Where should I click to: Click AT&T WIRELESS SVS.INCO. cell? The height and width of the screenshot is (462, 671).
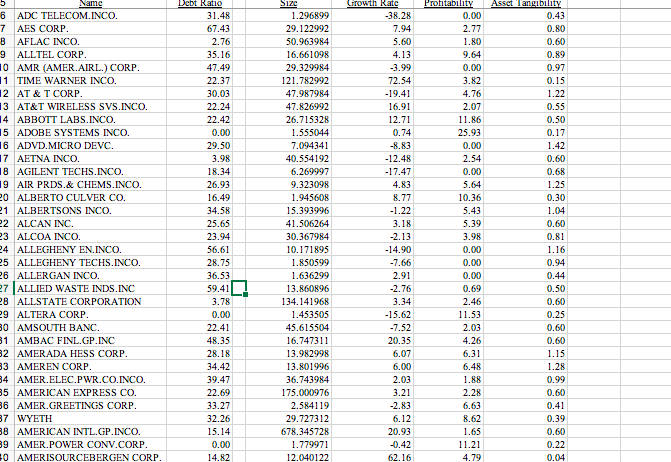click(91, 107)
